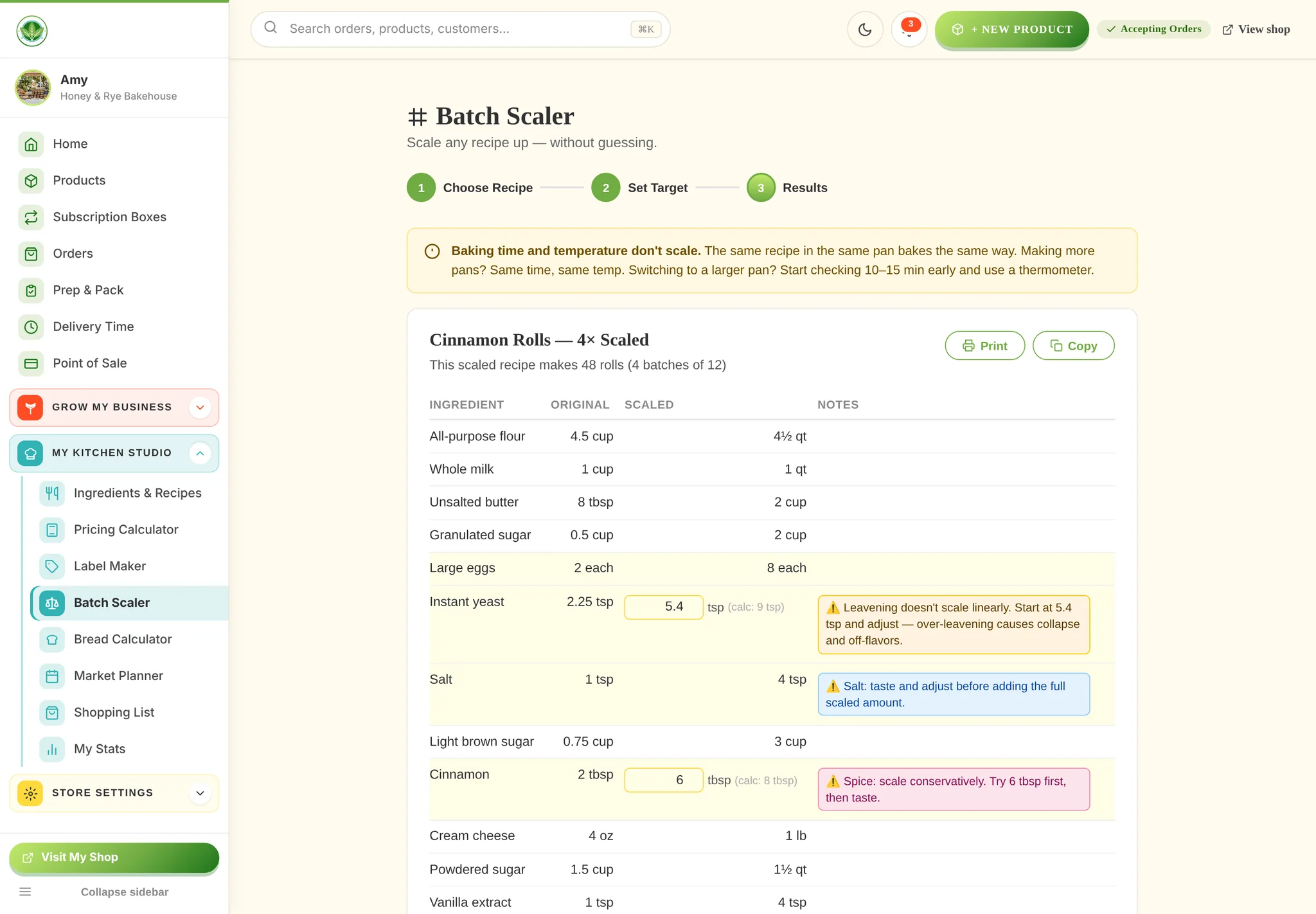Open Point of Sale card icon
The height and width of the screenshot is (914, 1316).
[x=31, y=364]
